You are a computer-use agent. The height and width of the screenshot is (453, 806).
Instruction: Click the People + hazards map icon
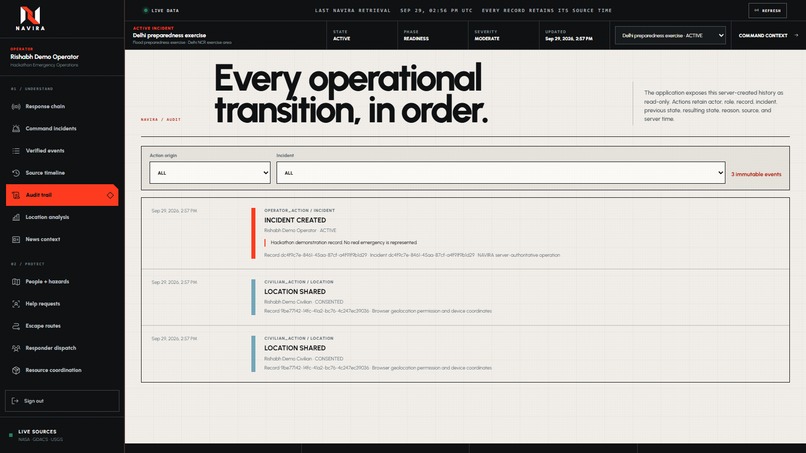16,282
